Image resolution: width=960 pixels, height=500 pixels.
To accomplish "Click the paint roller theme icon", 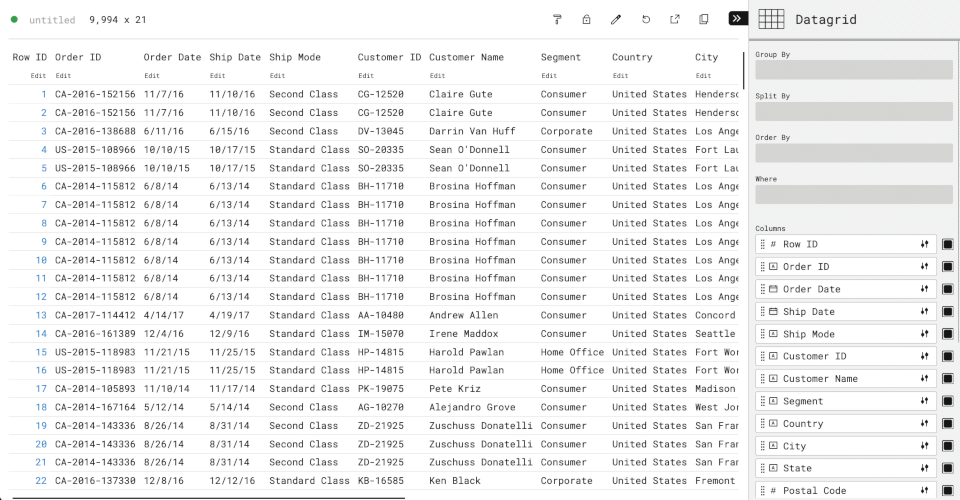I will pyautogui.click(x=557, y=19).
